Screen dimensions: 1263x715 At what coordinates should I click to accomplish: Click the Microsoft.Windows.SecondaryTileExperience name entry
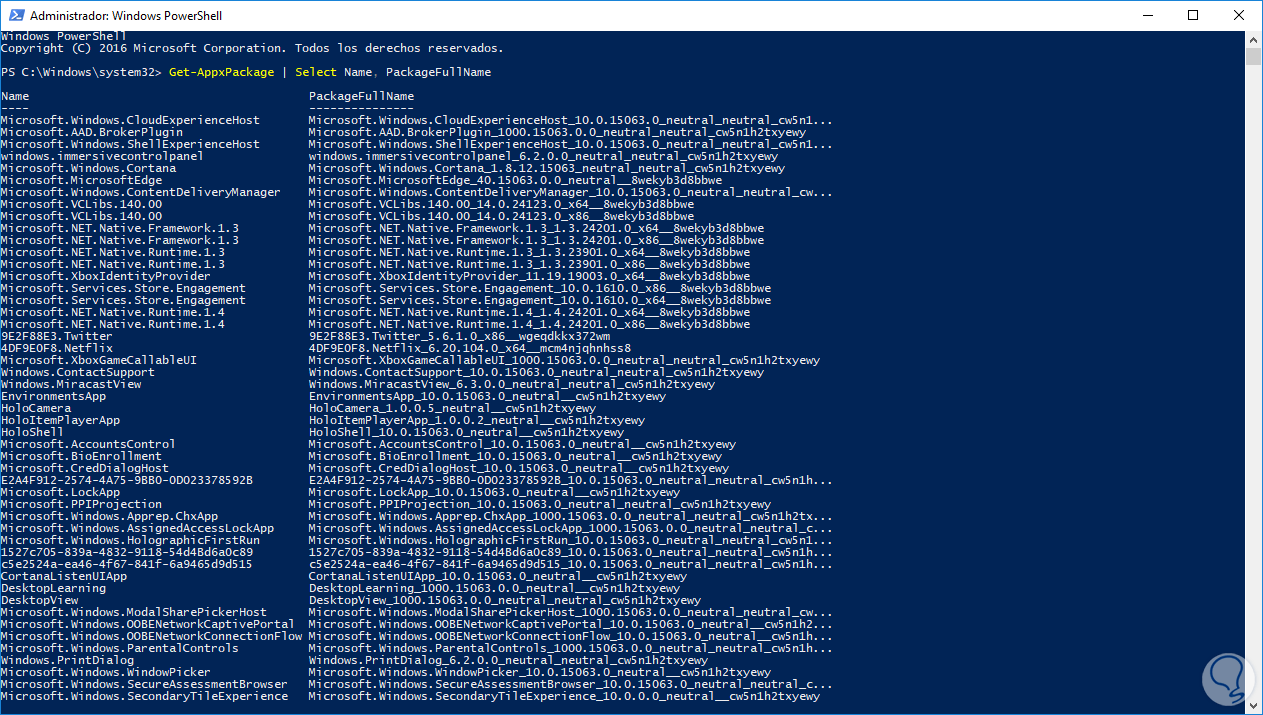point(144,696)
